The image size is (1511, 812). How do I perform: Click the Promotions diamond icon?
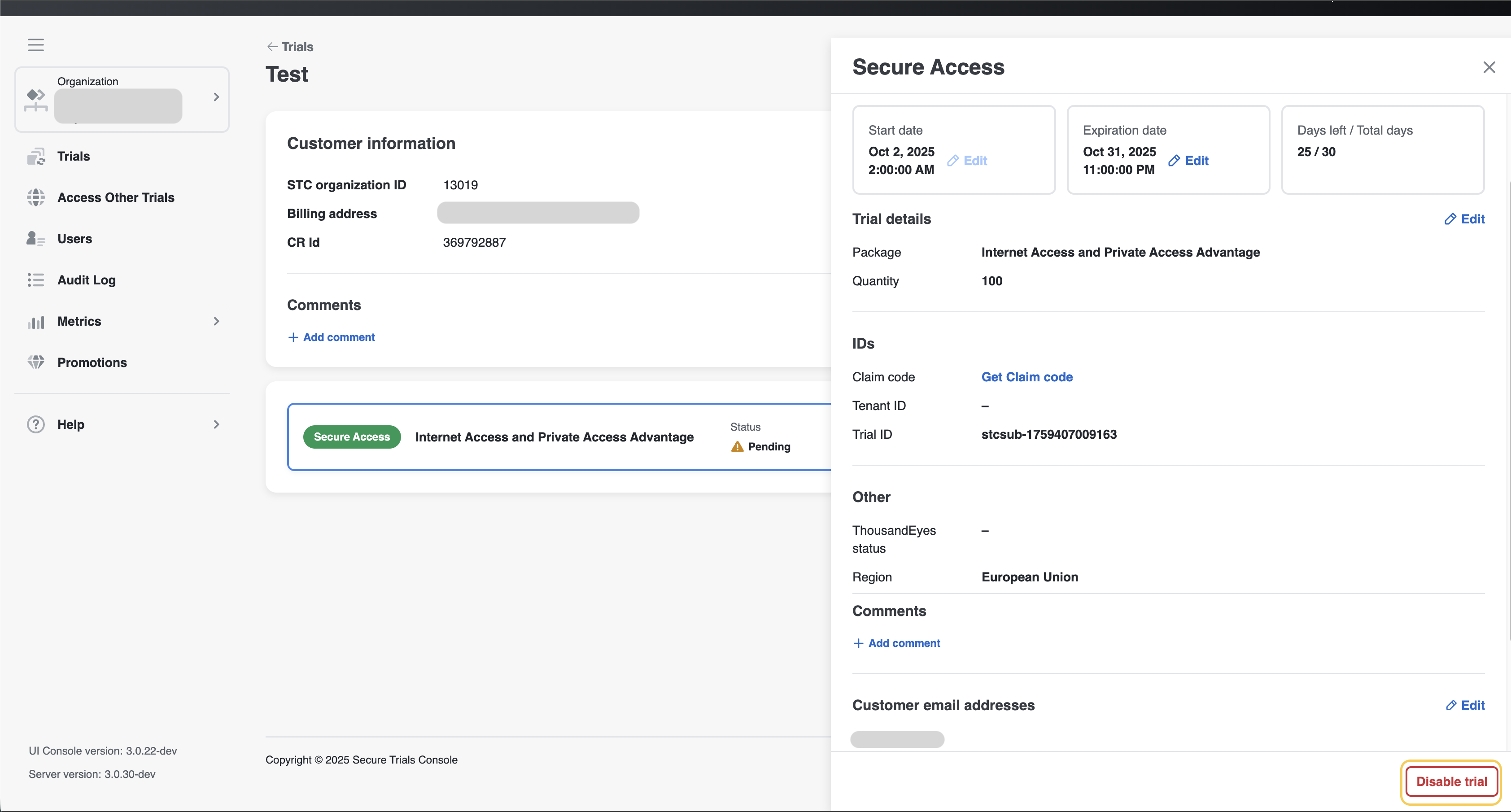(36, 362)
